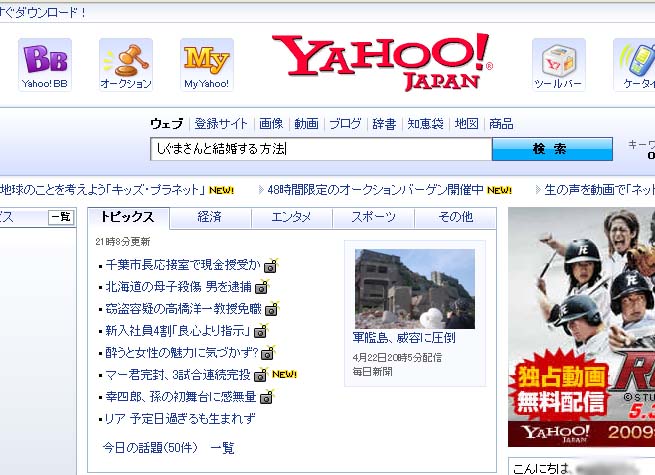Image resolution: width=655 pixels, height=475 pixels.
Task: Click the すぐダウンロード! link at top
Action: tap(42, 13)
